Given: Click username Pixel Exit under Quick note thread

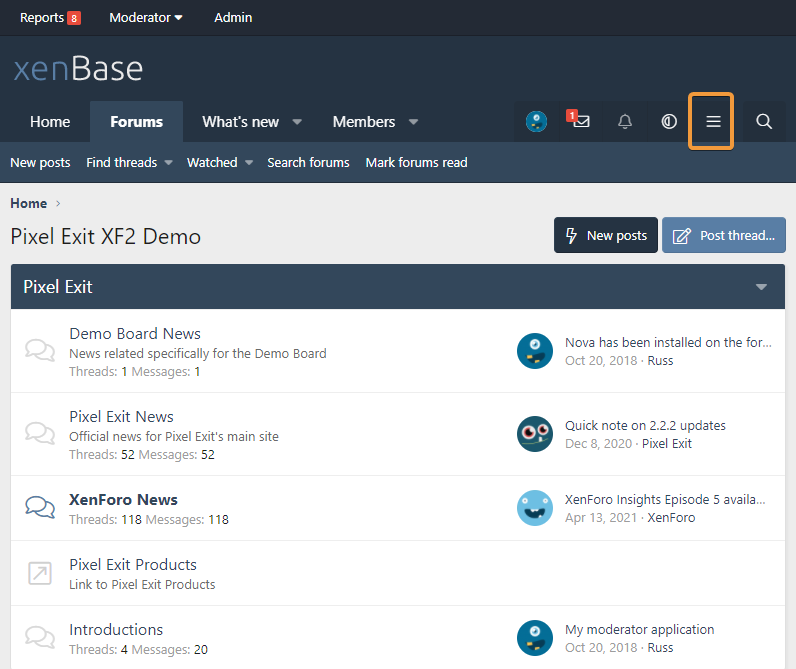Looking at the screenshot, I should pos(667,444).
